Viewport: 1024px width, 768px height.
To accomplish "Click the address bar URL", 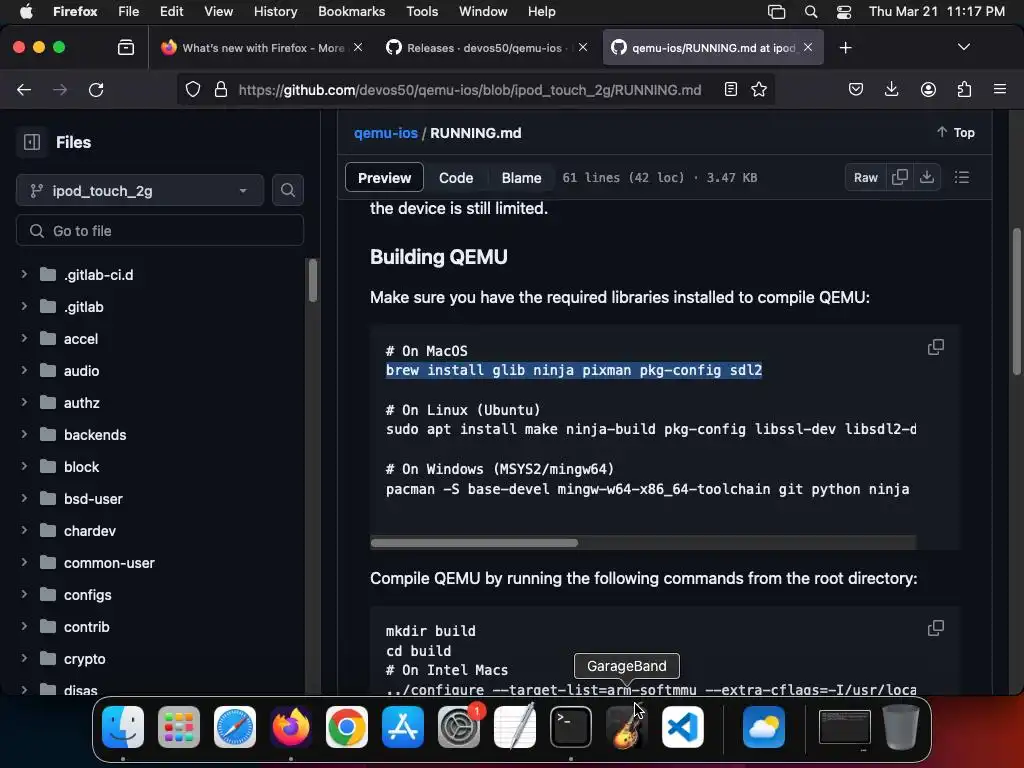I will tap(470, 89).
